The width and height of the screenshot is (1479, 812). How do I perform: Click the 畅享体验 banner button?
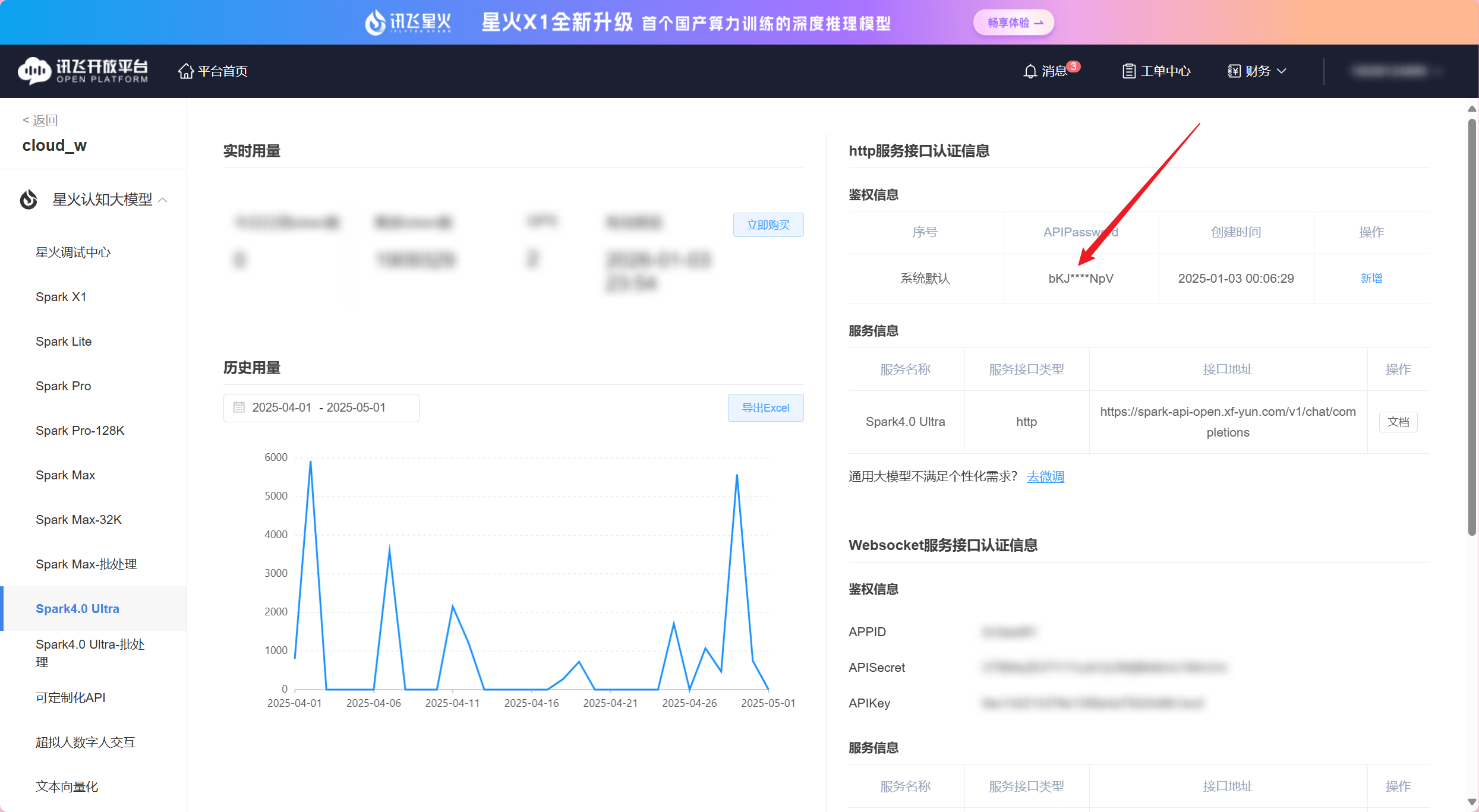(x=1014, y=23)
